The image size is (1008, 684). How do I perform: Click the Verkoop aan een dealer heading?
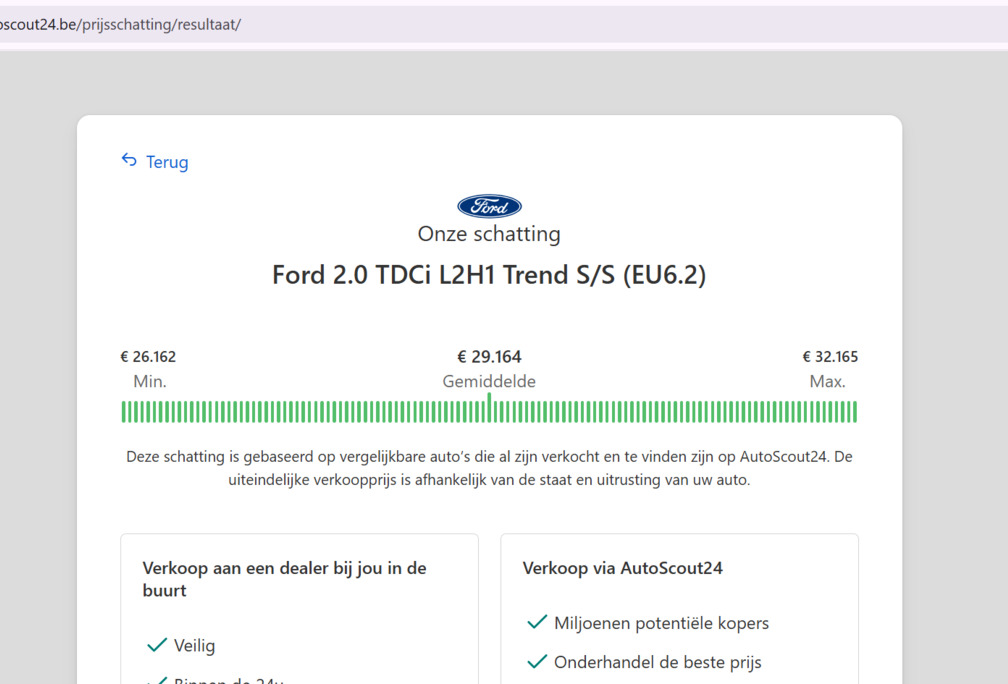coord(284,578)
